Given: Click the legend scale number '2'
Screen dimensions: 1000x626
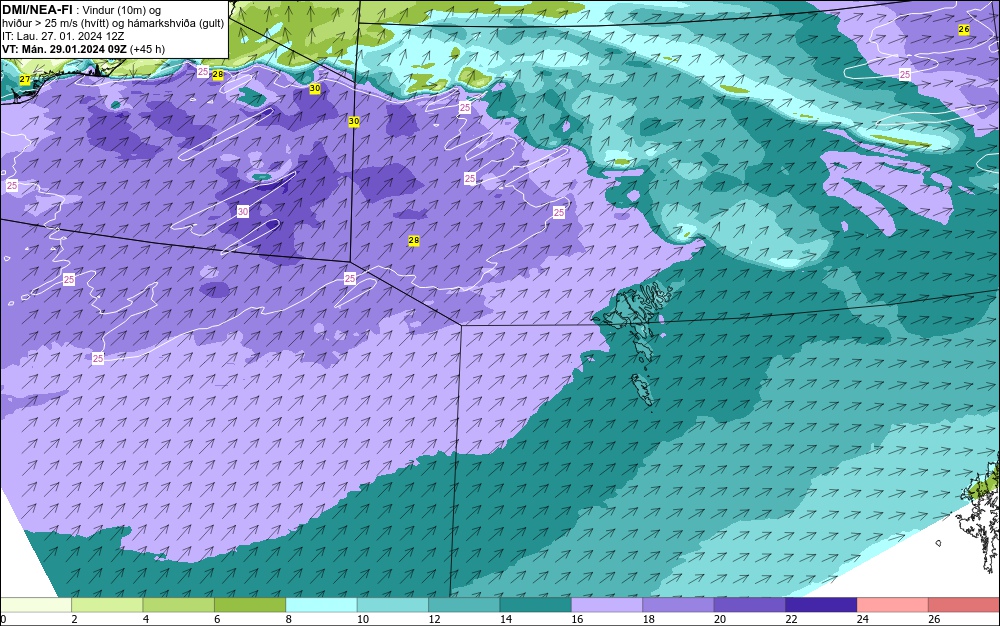Looking at the screenshot, I should (x=75, y=619).
